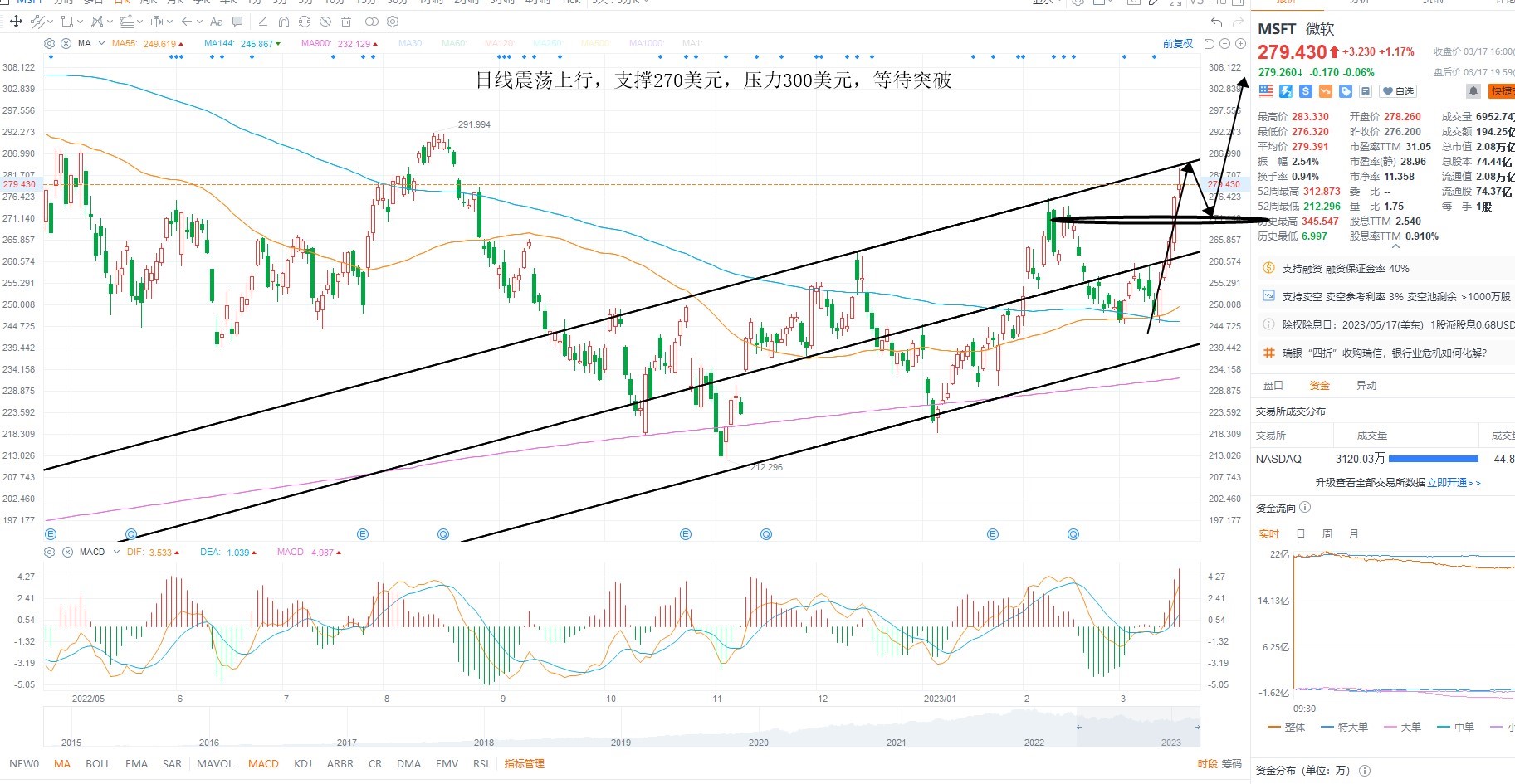Viewport: 1515px width, 784px height.
Task: Expand the trend line tool dropdown arrow
Action: coord(49,22)
